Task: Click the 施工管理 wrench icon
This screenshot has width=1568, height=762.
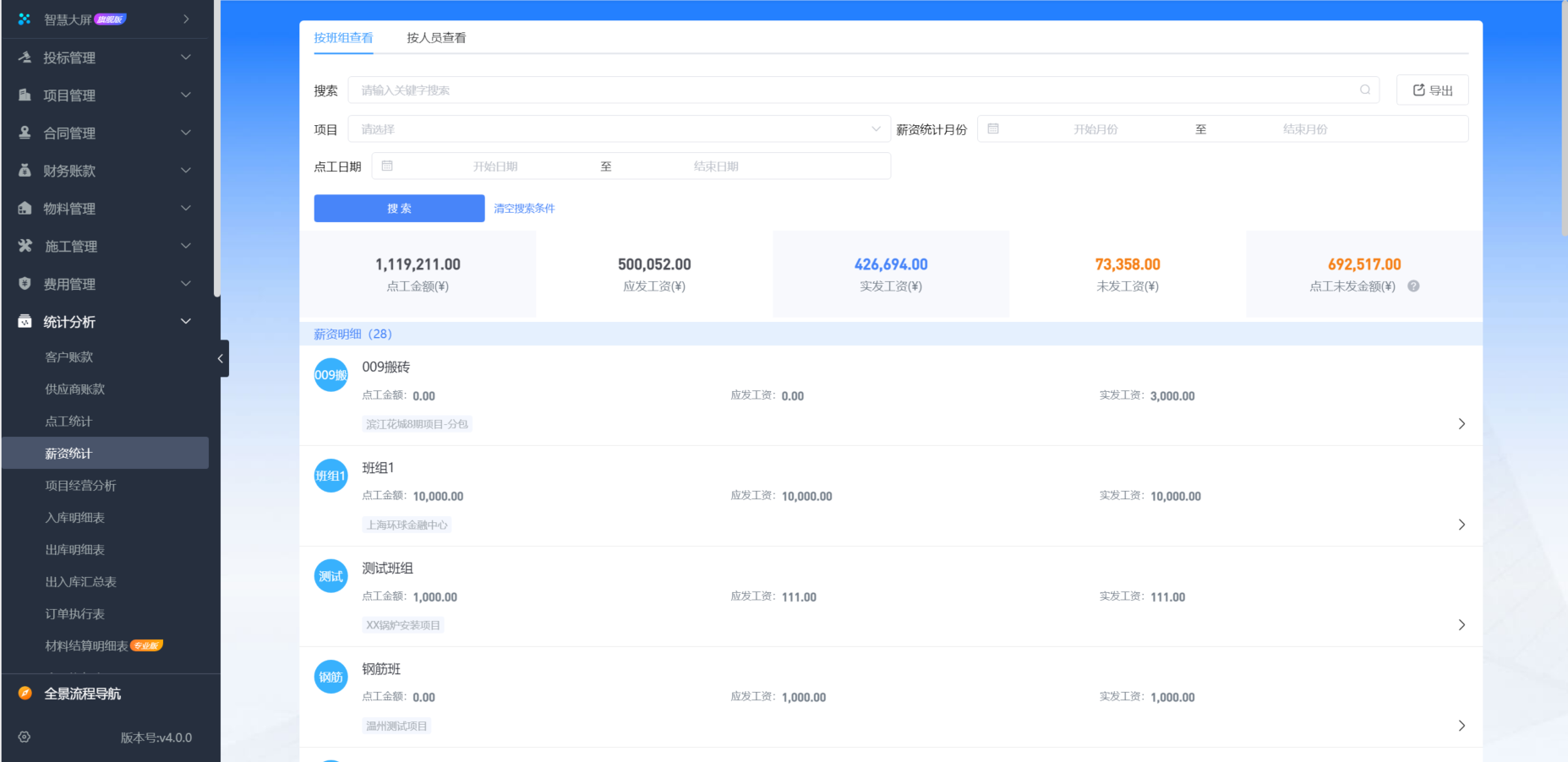Action: click(24, 246)
